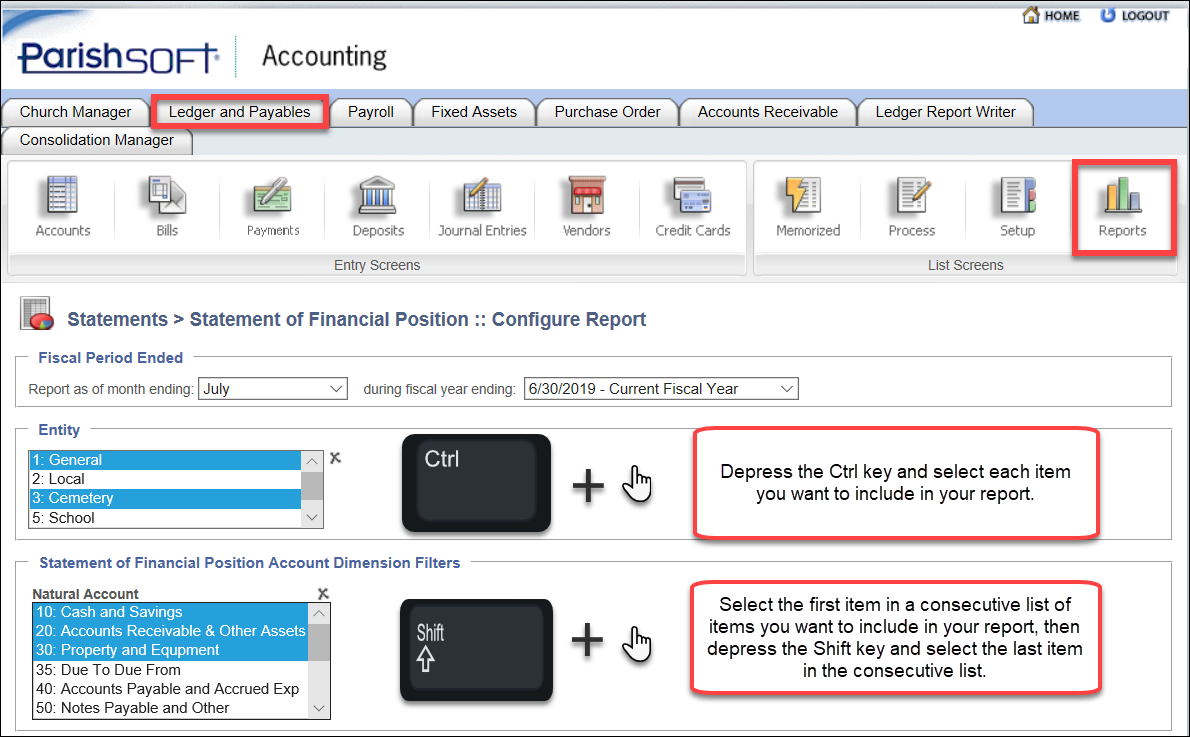Viewport: 1190px width, 737px height.
Task: Click the Natural Account list scrollbar thumb
Action: pos(319,642)
